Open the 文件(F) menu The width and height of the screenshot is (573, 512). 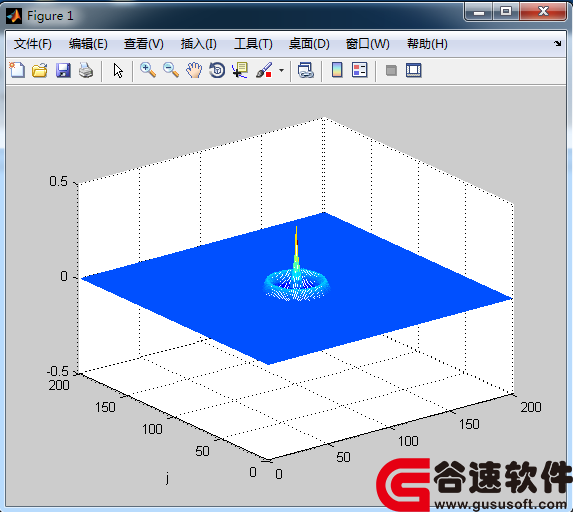click(33, 44)
